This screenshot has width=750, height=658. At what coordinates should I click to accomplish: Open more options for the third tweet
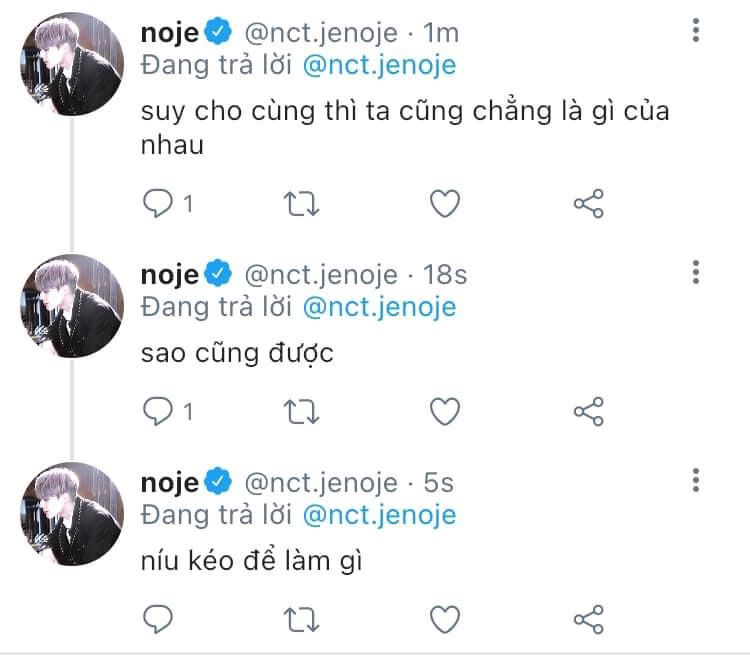pos(696,480)
